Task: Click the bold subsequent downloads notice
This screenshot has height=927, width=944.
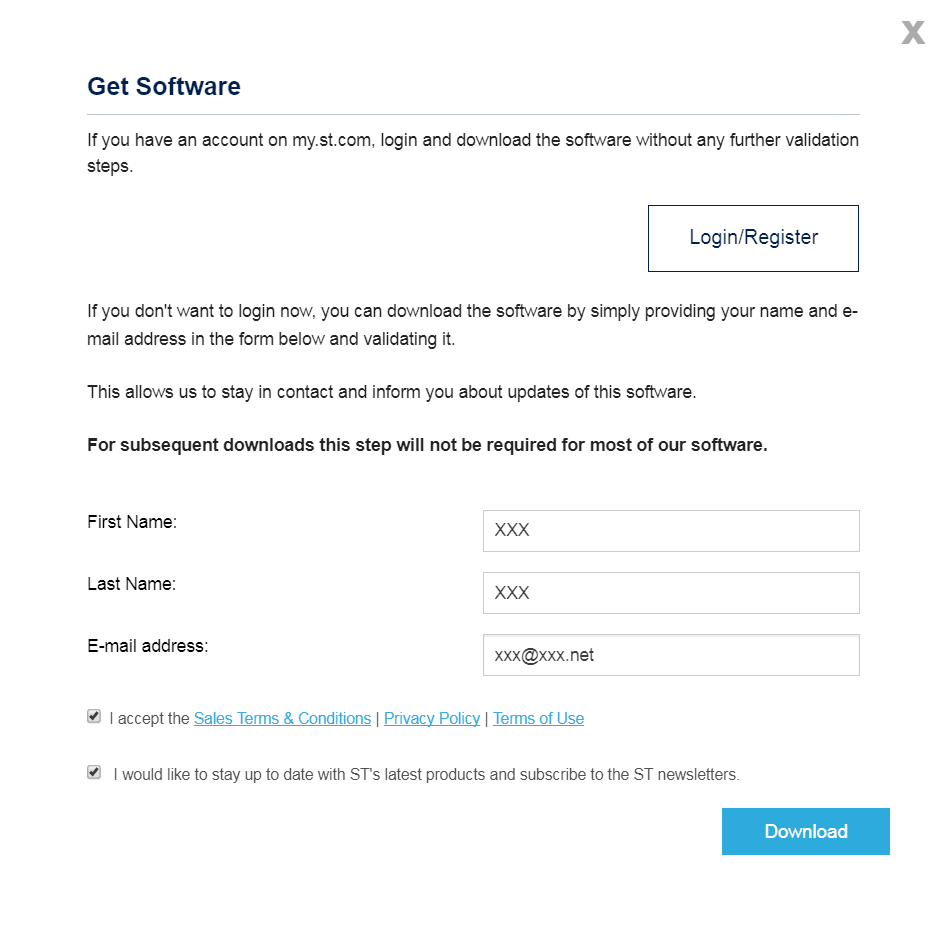Action: tap(427, 445)
